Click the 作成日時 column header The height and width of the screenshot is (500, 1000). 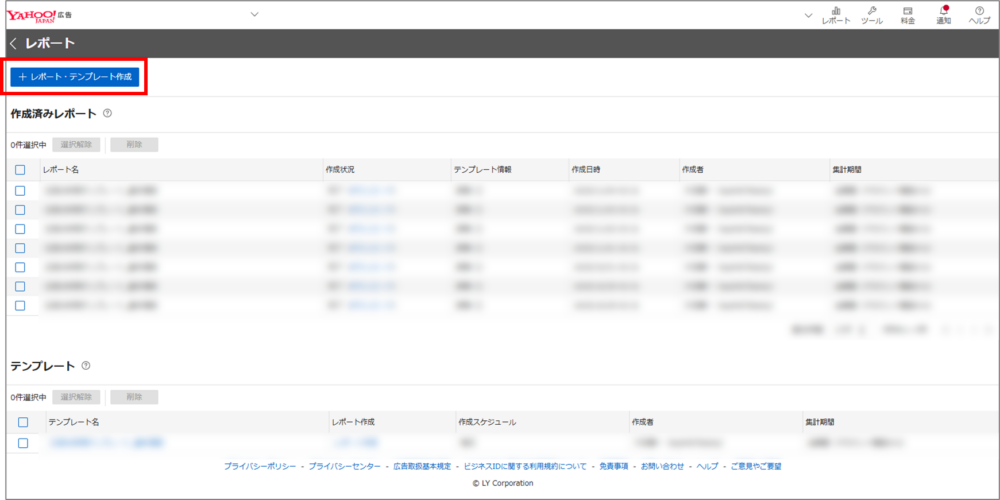[x=590, y=170]
